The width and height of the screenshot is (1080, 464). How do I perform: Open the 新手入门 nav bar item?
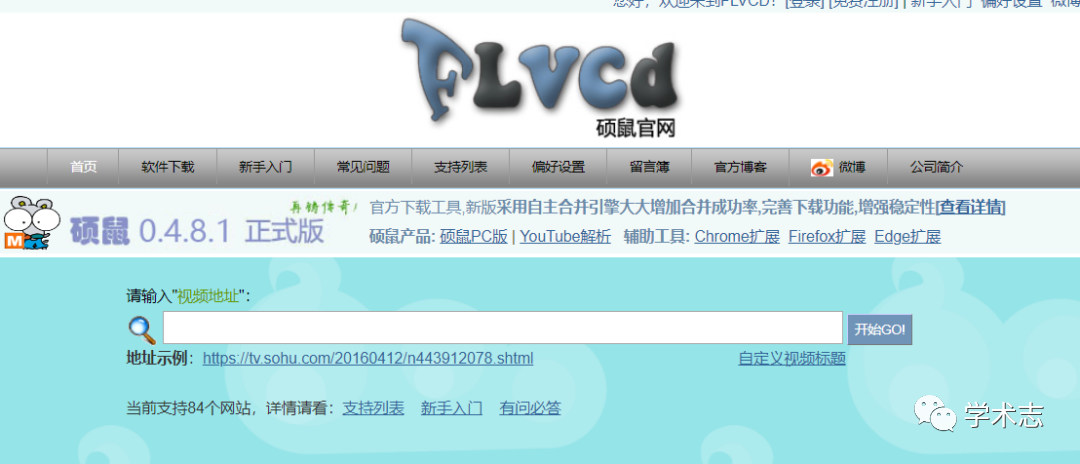266,167
